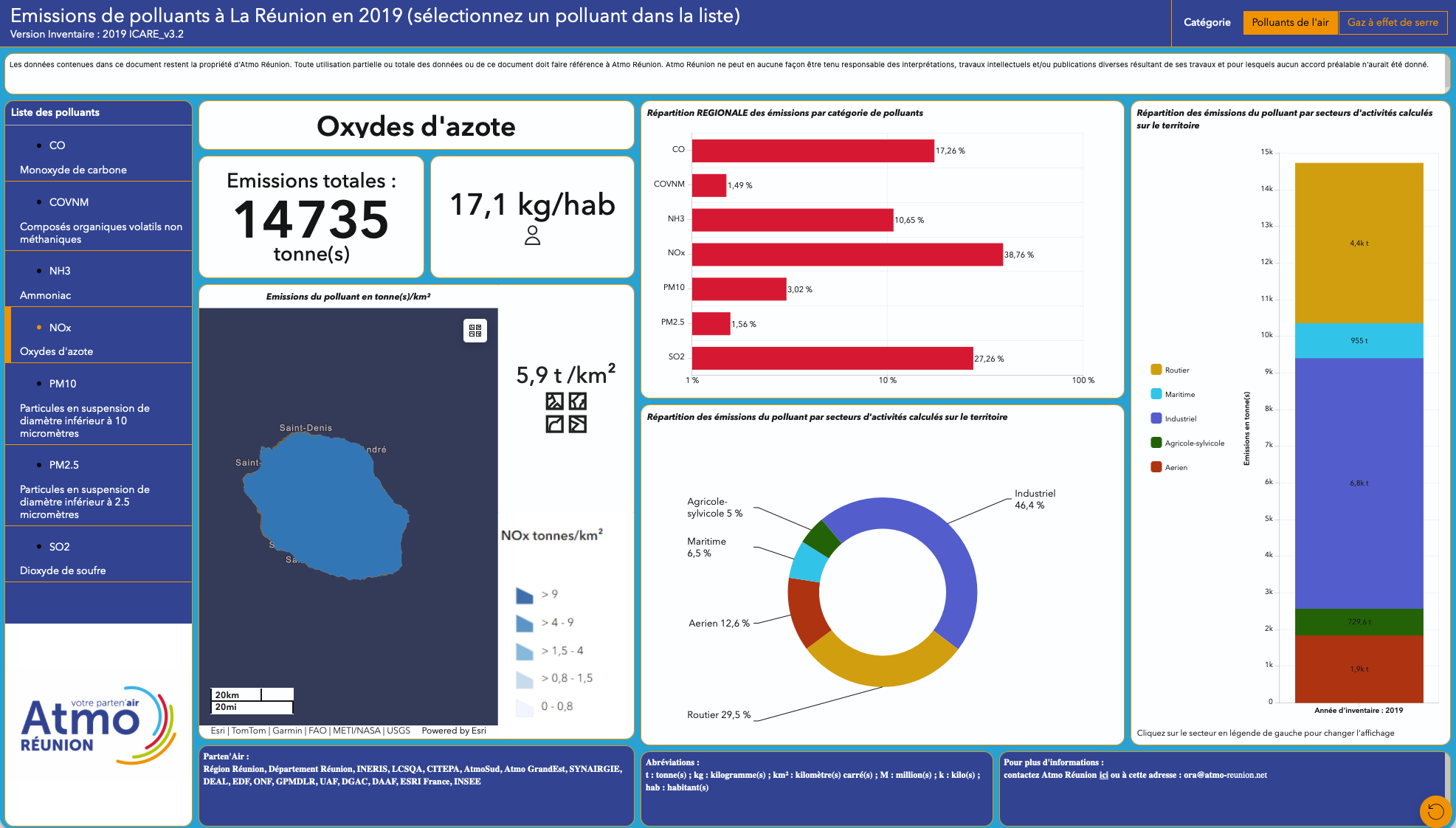The image size is (1456, 828).
Task: Click the '0 - 0,8' map legend swatch
Action: point(525,707)
